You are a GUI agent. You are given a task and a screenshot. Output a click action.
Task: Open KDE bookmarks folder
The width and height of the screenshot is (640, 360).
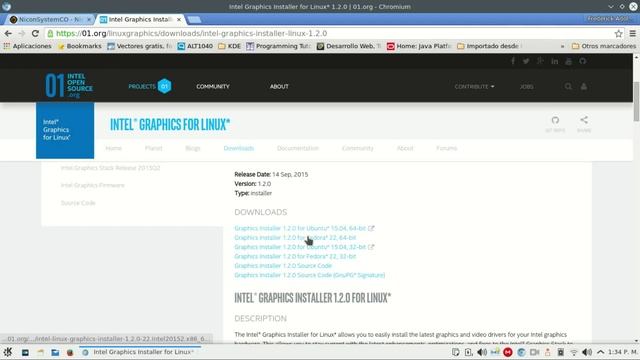229,46
